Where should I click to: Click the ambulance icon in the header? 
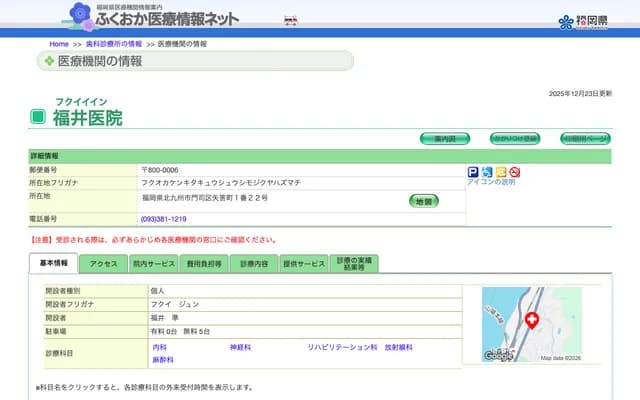coord(291,19)
